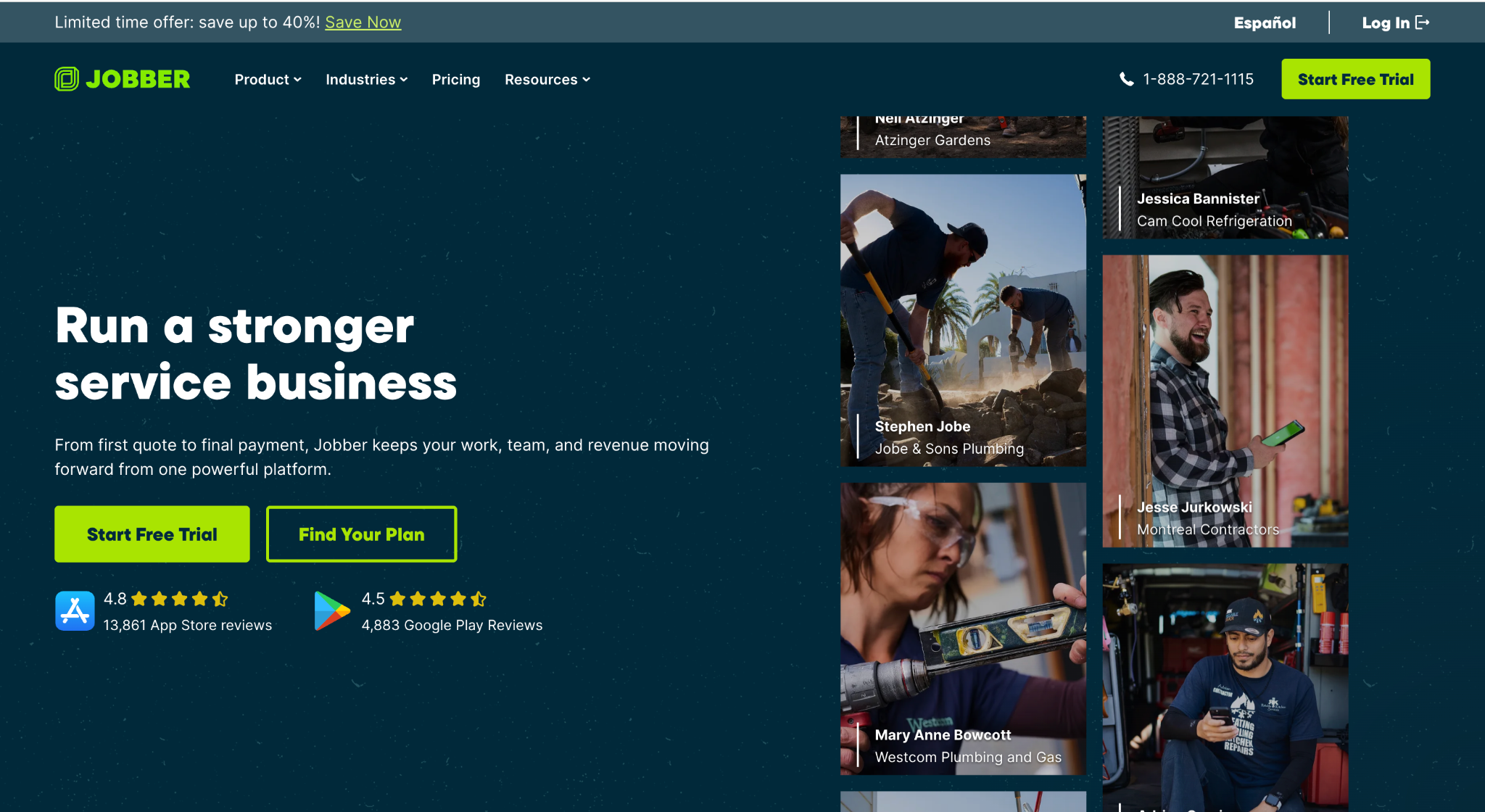Open the Pricing page
The width and height of the screenshot is (1485, 812).
(x=456, y=80)
